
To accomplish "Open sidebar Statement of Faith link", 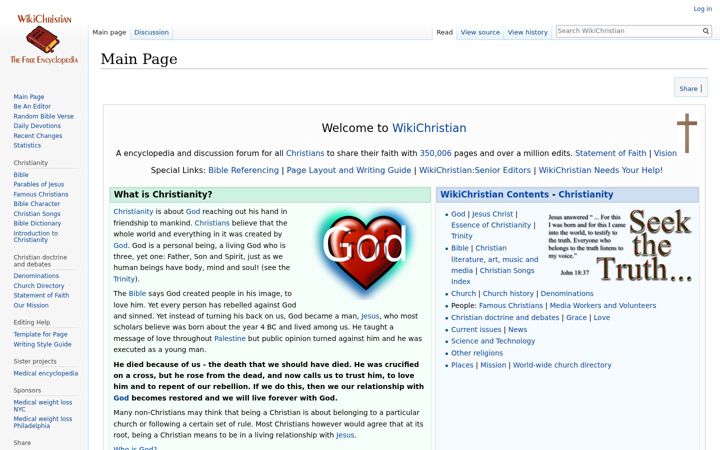I will [x=41, y=296].
